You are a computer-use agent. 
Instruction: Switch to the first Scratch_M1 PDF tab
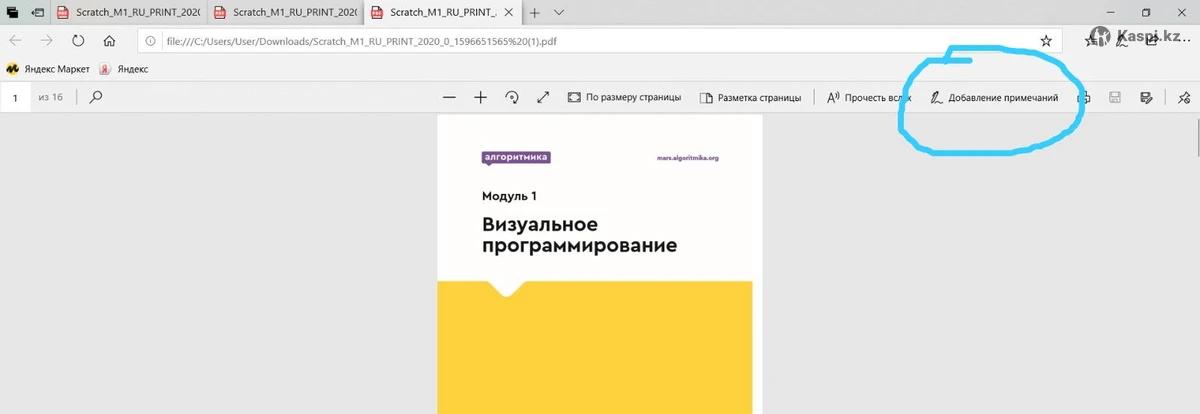[128, 13]
